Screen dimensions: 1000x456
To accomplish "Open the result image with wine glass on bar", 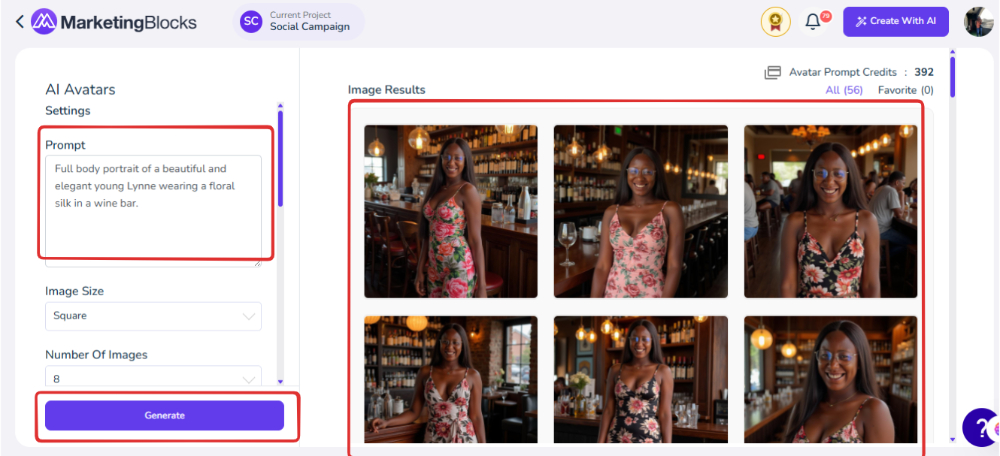I will 640,211.
